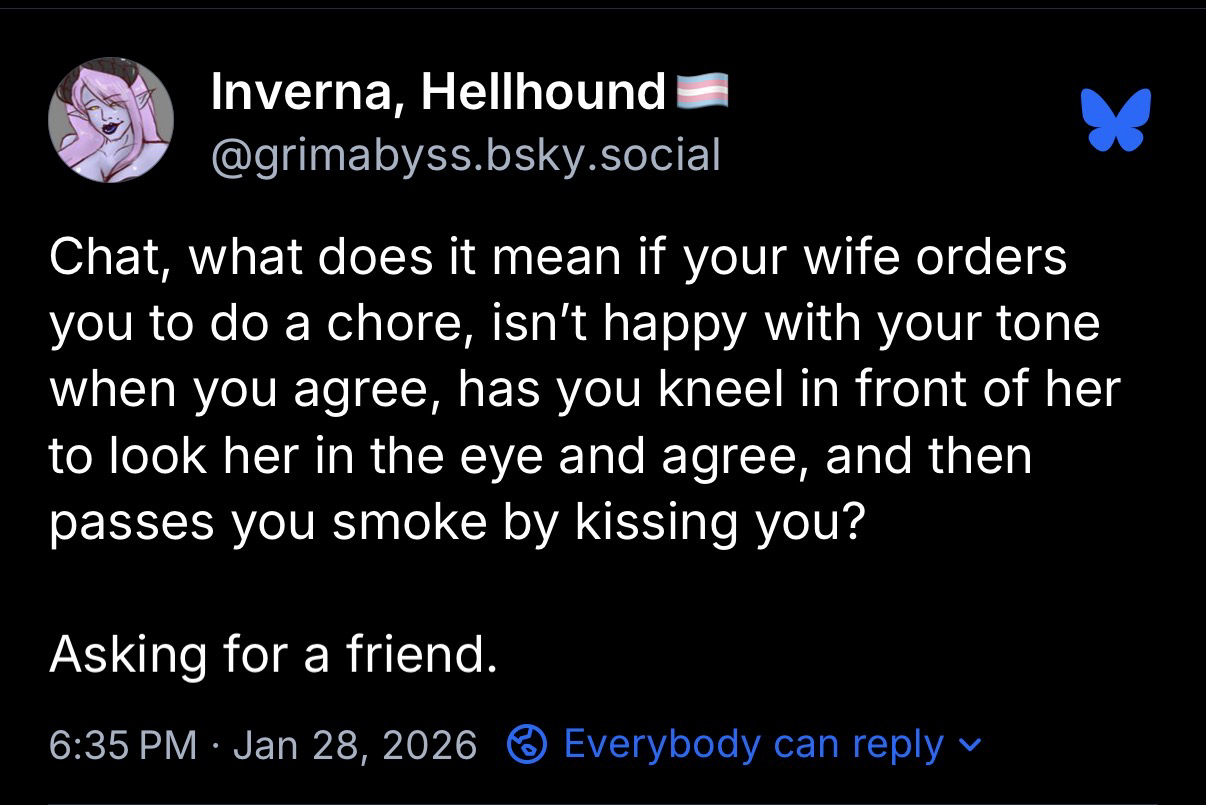Click the 6:35 PM timestamp

[122, 745]
